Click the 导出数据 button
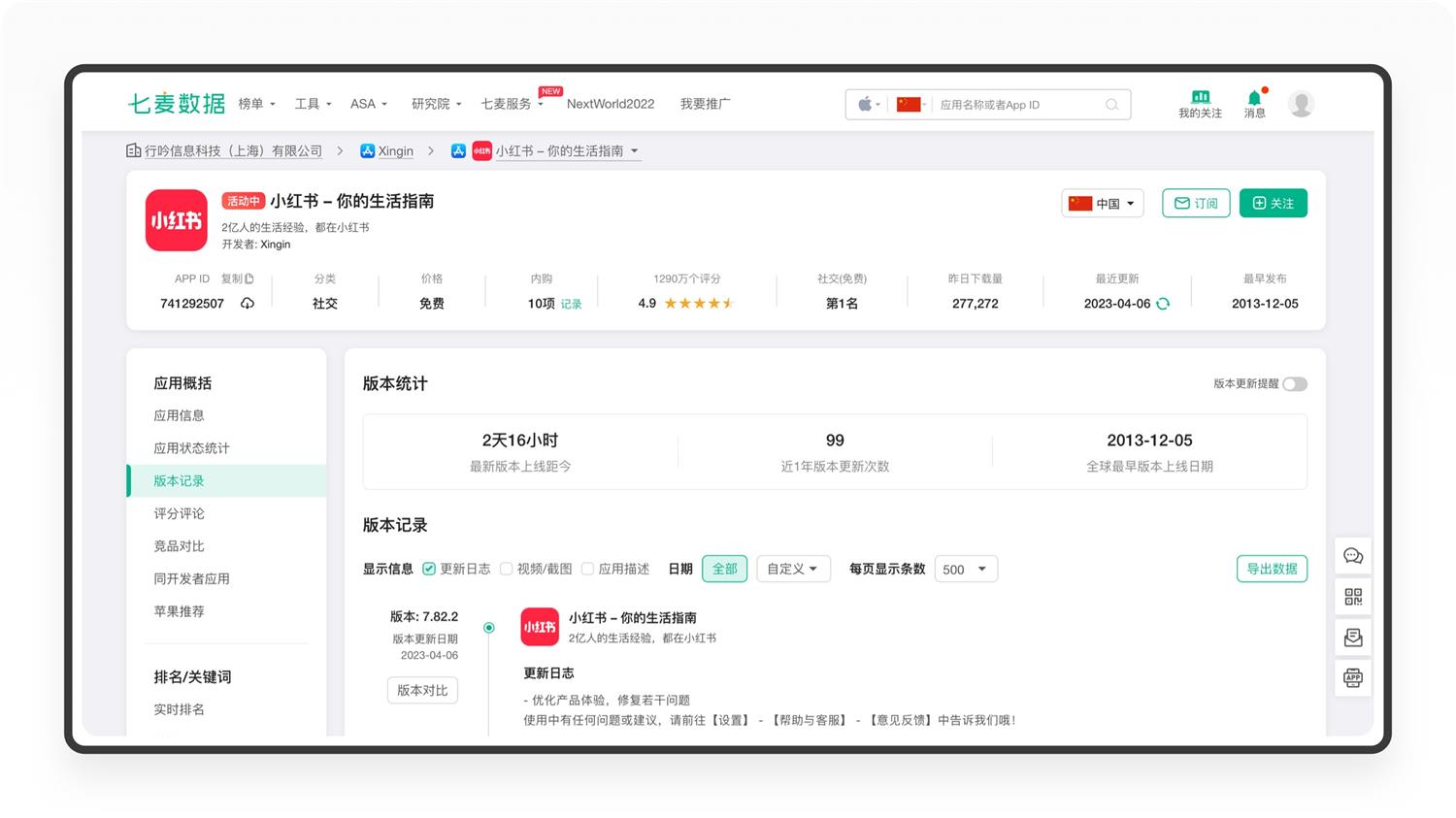Image resolution: width=1456 pixels, height=818 pixels. pyautogui.click(x=1272, y=569)
